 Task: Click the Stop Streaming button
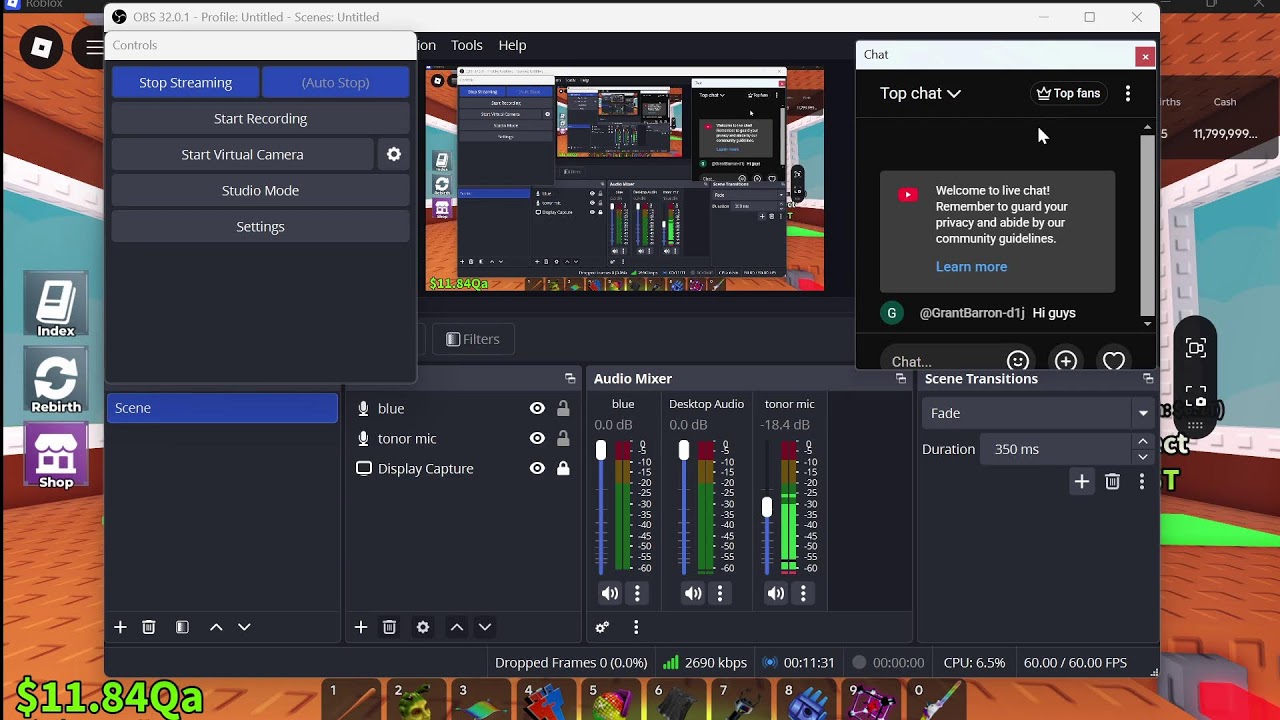tap(186, 82)
